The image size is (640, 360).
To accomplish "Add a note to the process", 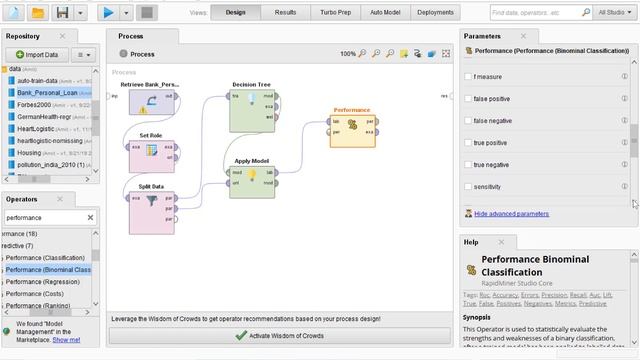I will [x=404, y=53].
